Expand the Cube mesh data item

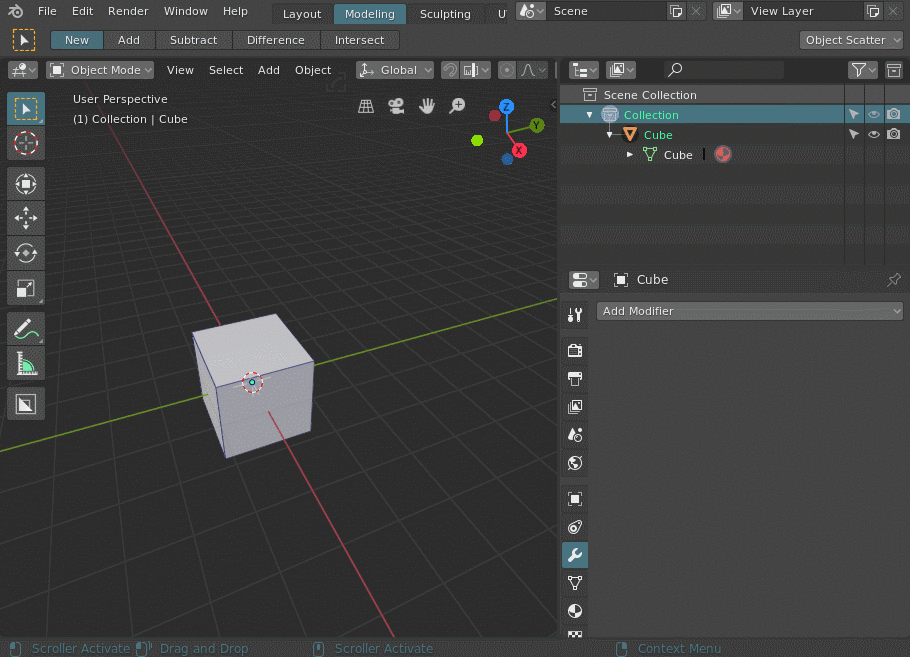630,155
